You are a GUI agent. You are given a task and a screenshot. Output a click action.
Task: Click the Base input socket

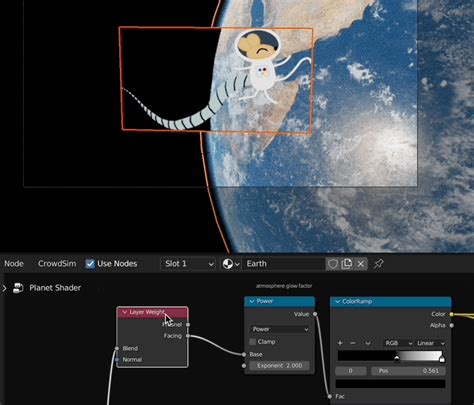(x=244, y=354)
